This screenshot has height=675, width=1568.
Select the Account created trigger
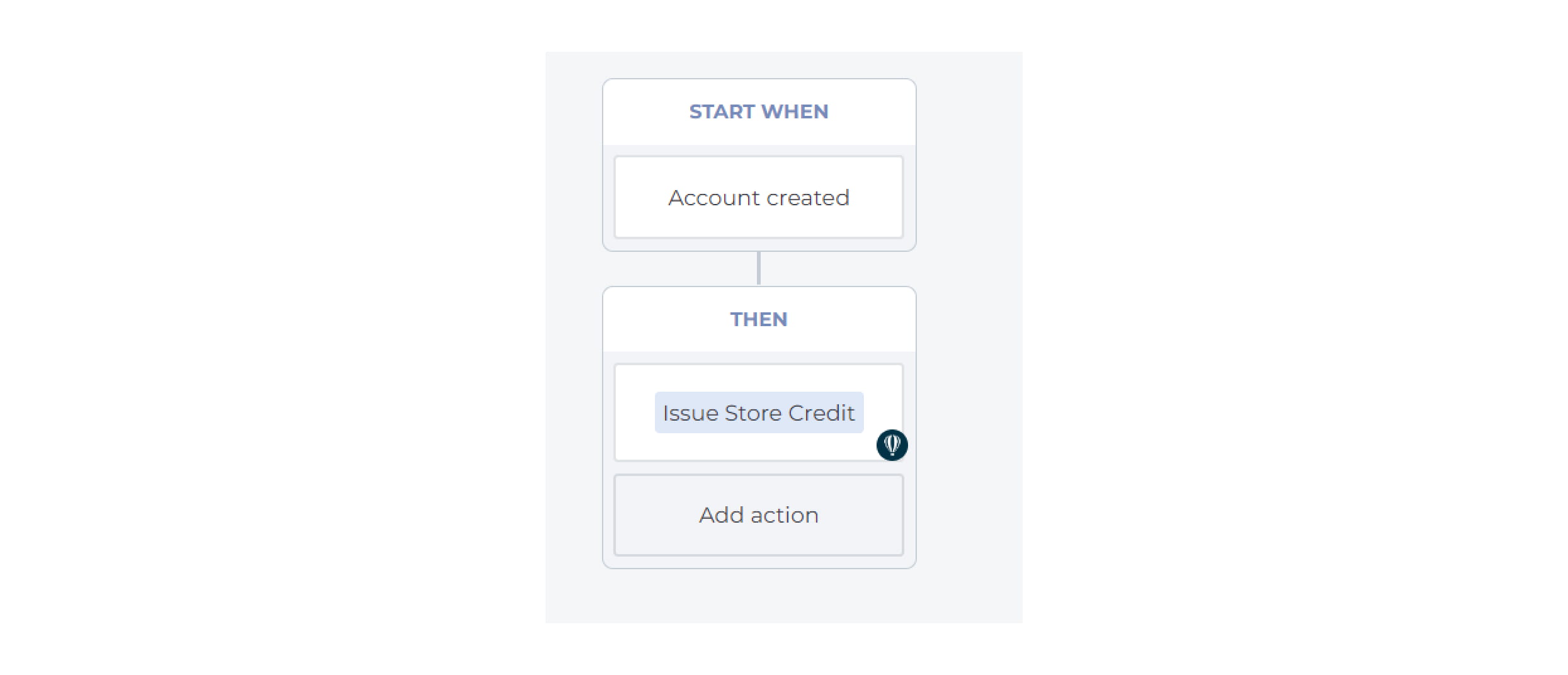759,197
